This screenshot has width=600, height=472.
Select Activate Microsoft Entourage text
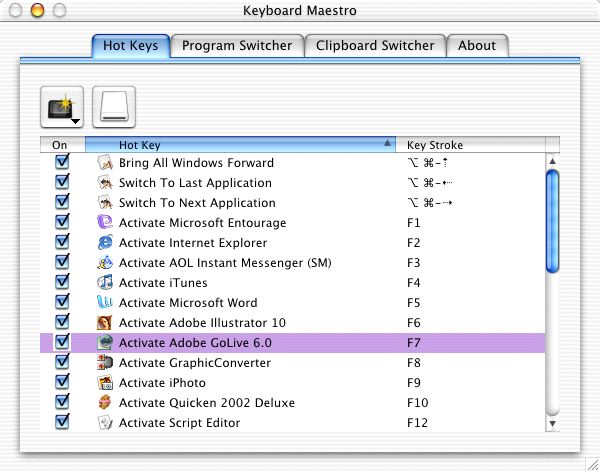[202, 222]
